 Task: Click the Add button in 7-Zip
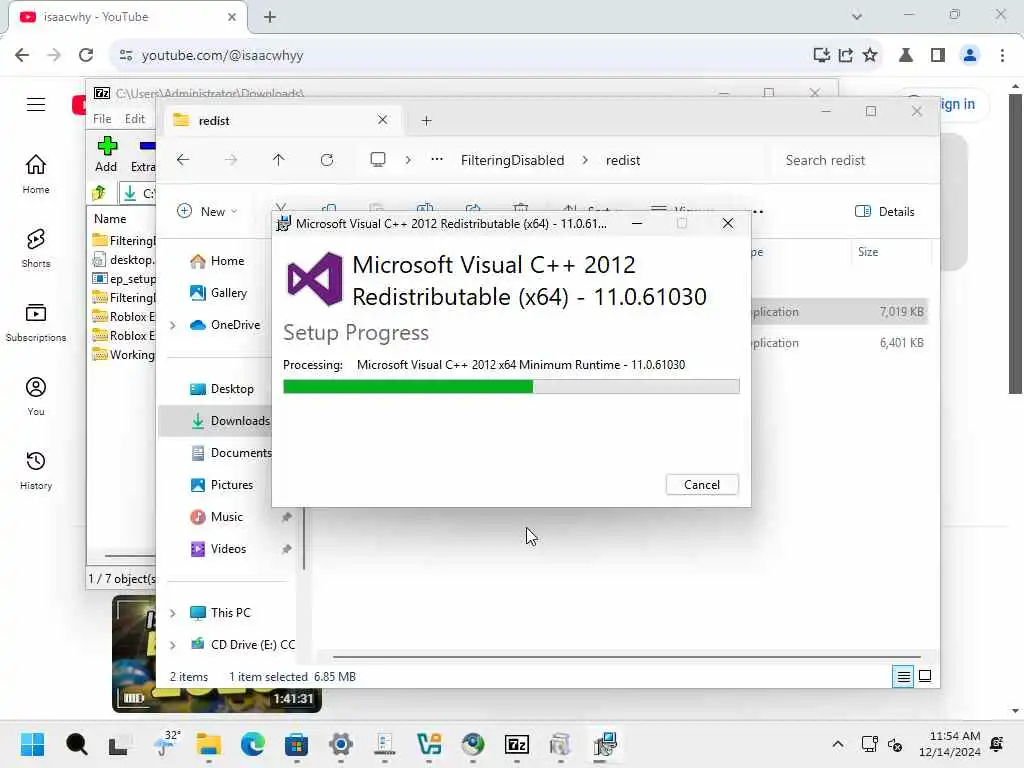coord(106,154)
